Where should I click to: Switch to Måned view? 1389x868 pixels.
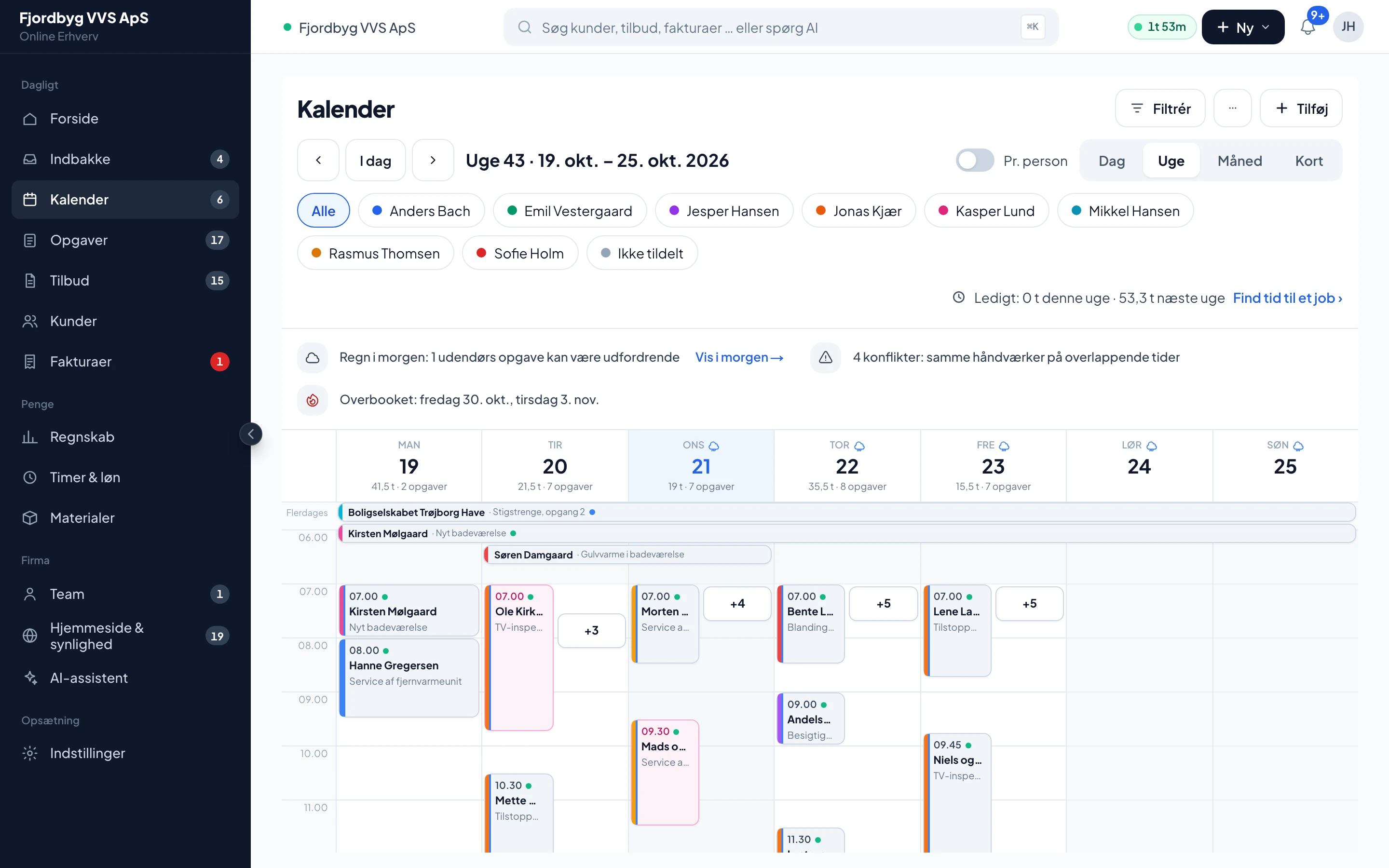click(1240, 161)
